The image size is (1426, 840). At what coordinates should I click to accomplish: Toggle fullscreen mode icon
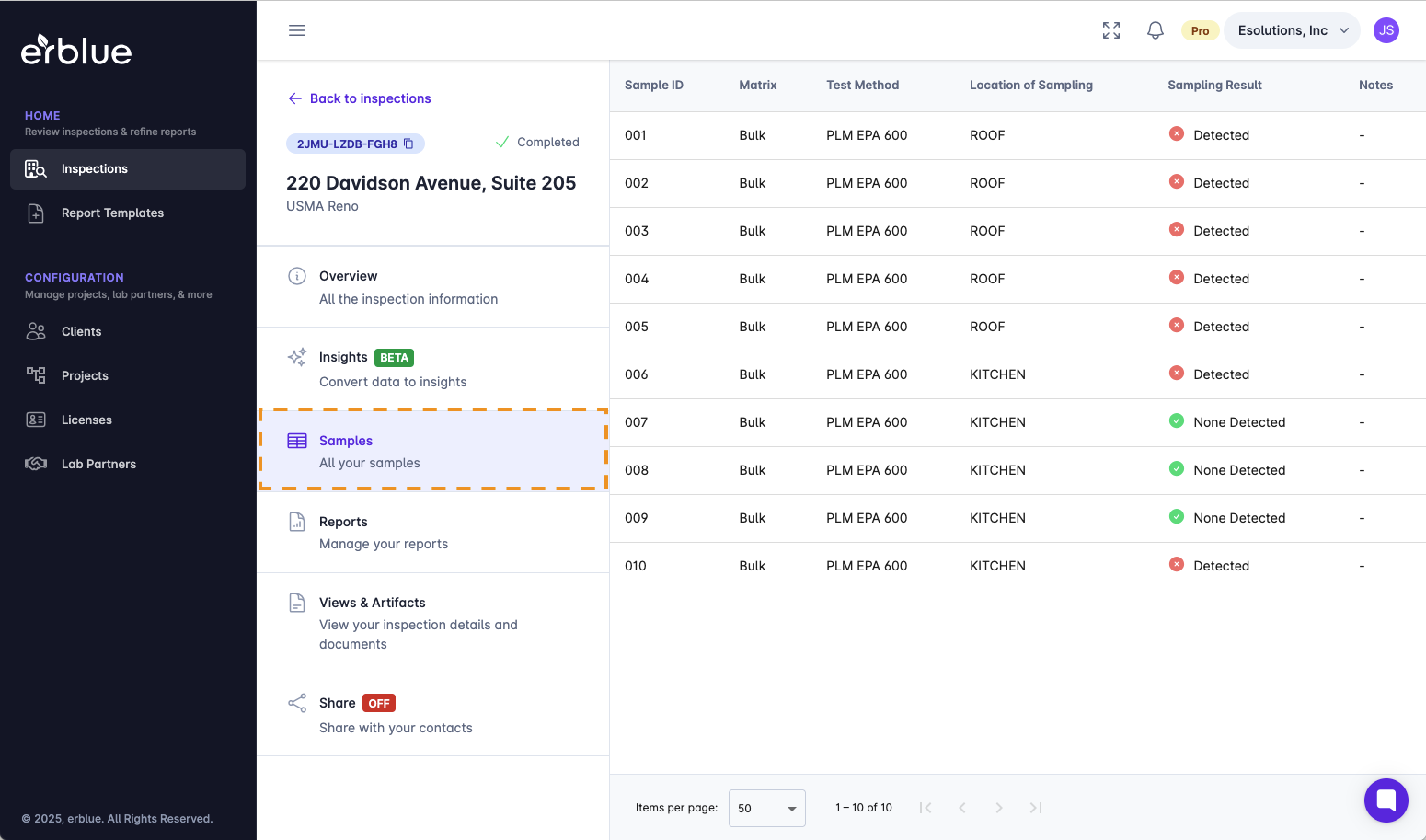point(1111,30)
